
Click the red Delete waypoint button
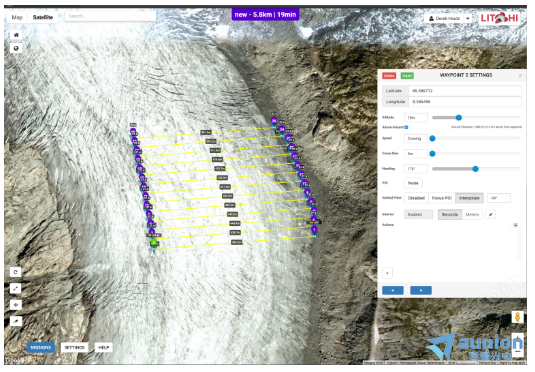point(389,76)
